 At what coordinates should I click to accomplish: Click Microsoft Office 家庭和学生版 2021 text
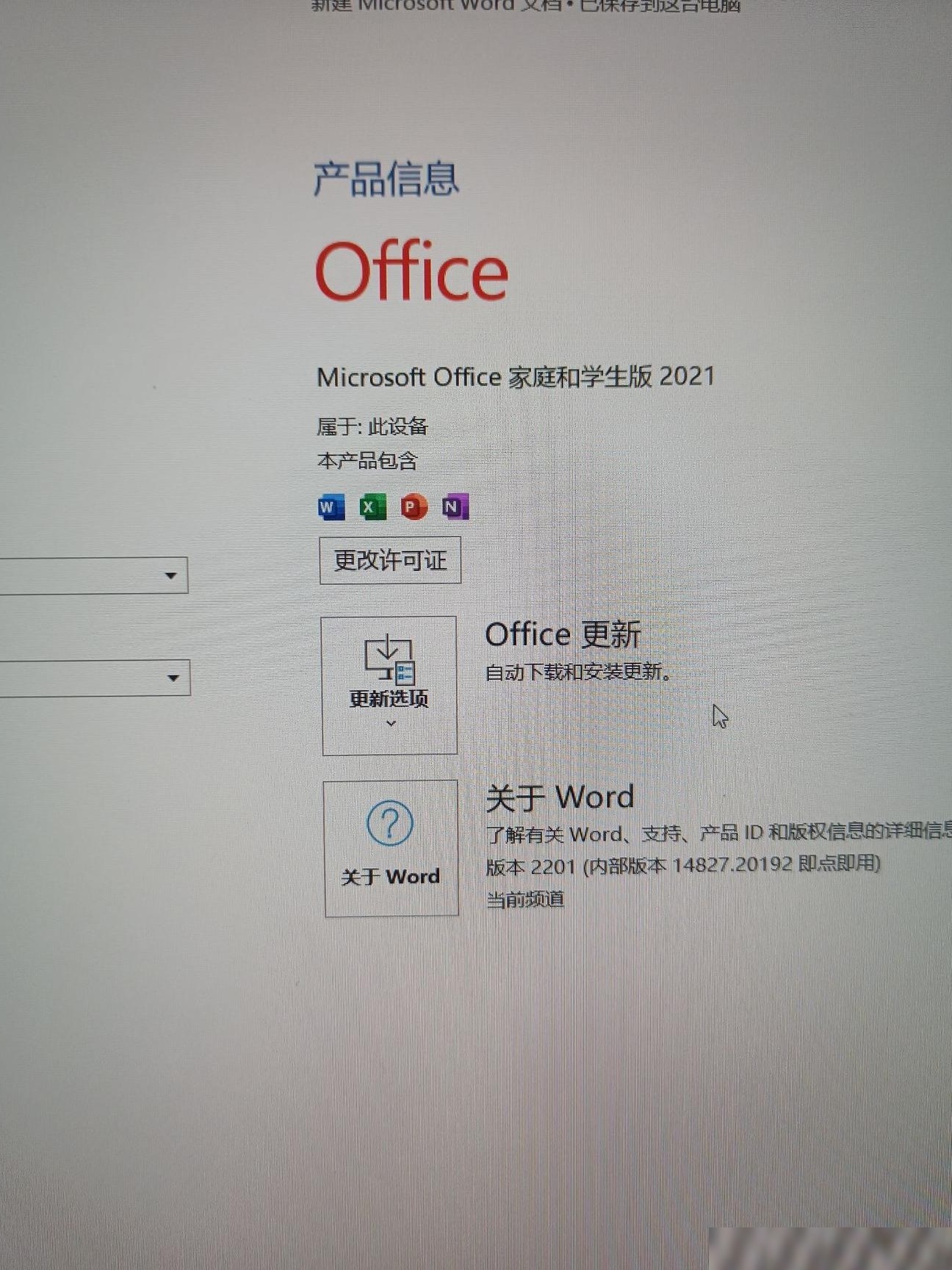click(516, 377)
